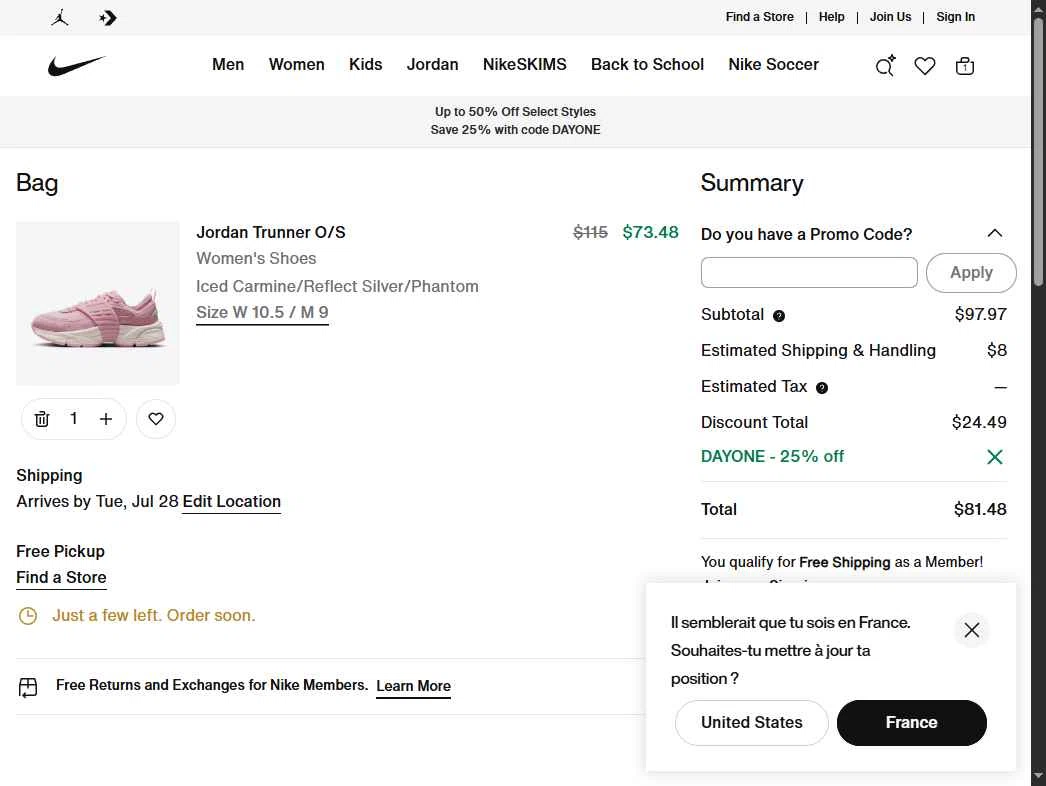Open the Jordan brand logo link
Screen dimensions: 1046x786
[60, 17]
